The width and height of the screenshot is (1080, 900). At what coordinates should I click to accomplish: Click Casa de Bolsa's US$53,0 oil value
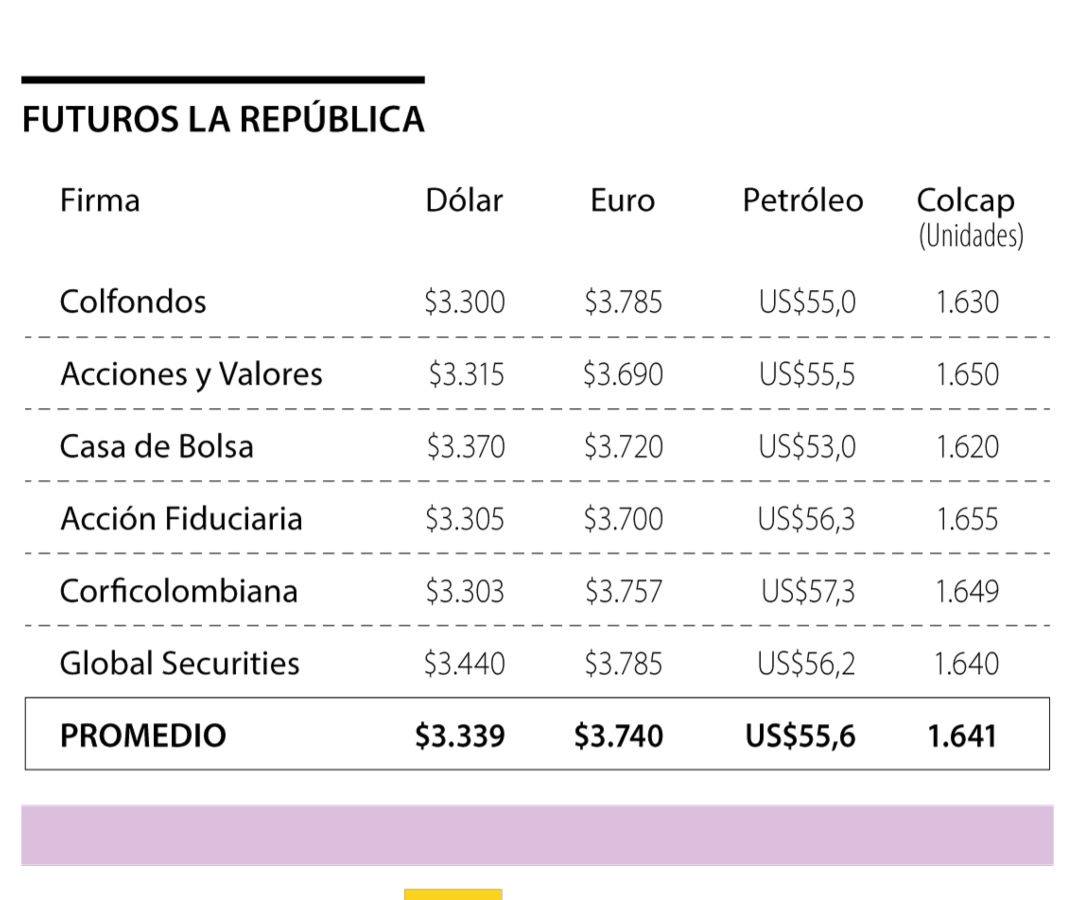click(x=807, y=446)
